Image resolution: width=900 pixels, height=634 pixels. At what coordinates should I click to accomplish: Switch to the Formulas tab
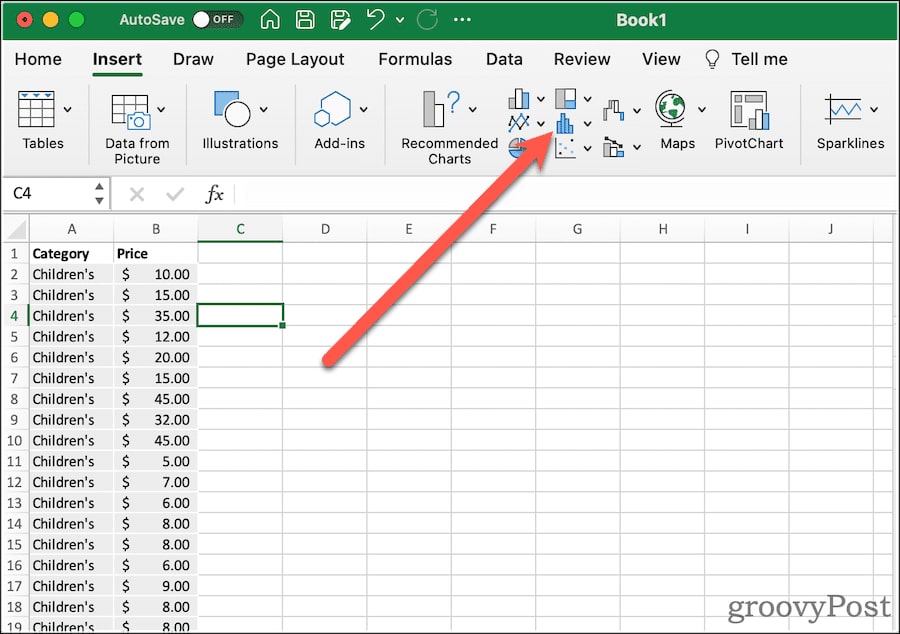point(415,60)
